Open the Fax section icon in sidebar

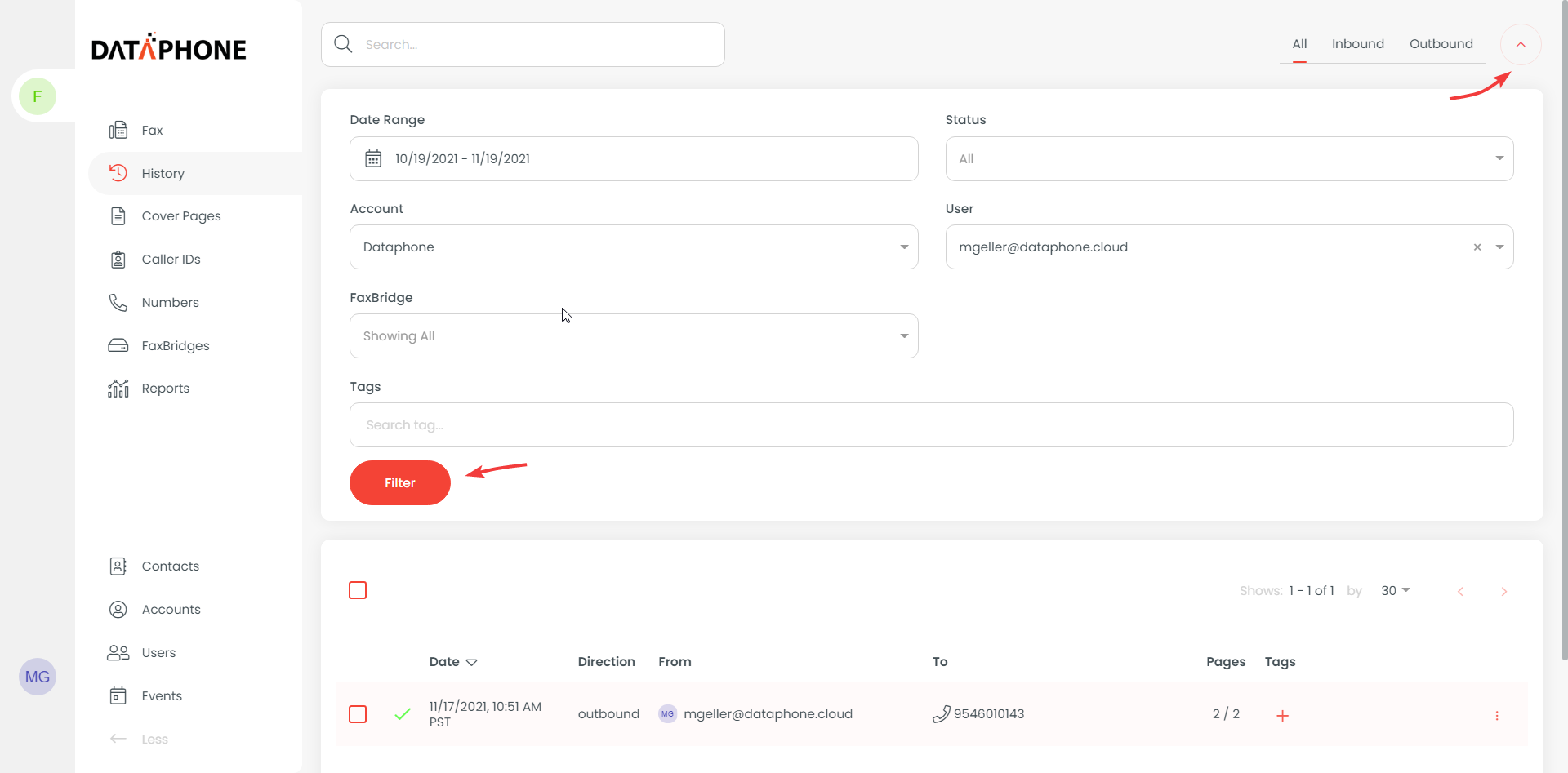(x=118, y=130)
